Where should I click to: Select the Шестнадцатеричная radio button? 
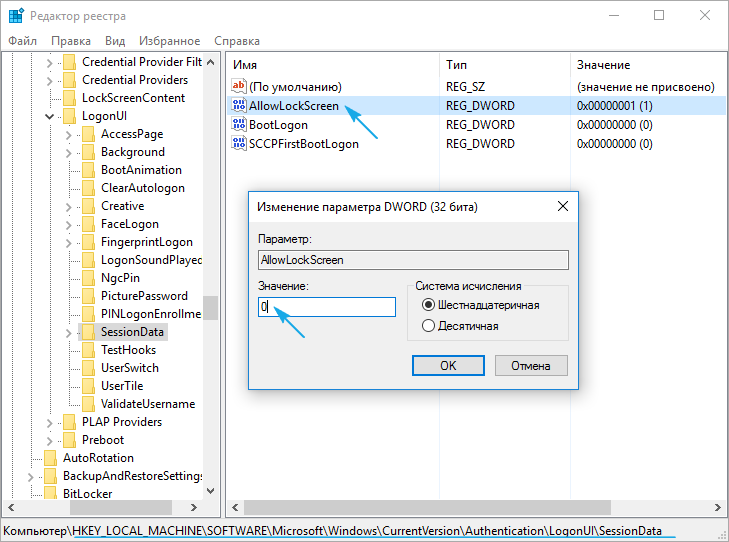pos(429,305)
